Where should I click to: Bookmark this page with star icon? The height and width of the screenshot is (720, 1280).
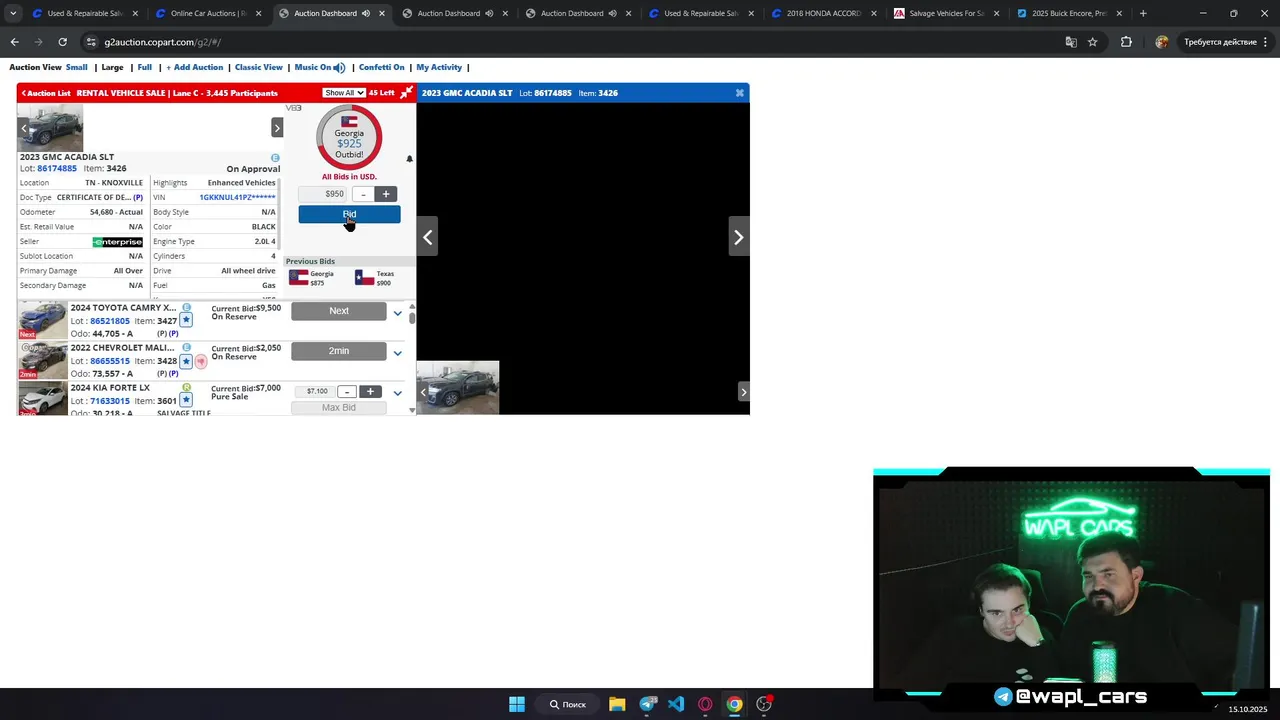[1093, 42]
